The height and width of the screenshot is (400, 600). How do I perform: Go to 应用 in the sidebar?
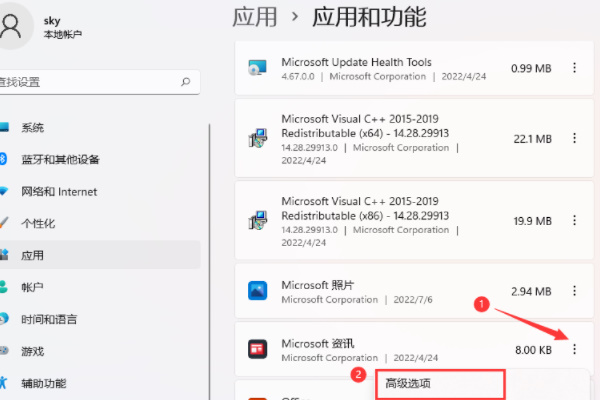coord(32,255)
